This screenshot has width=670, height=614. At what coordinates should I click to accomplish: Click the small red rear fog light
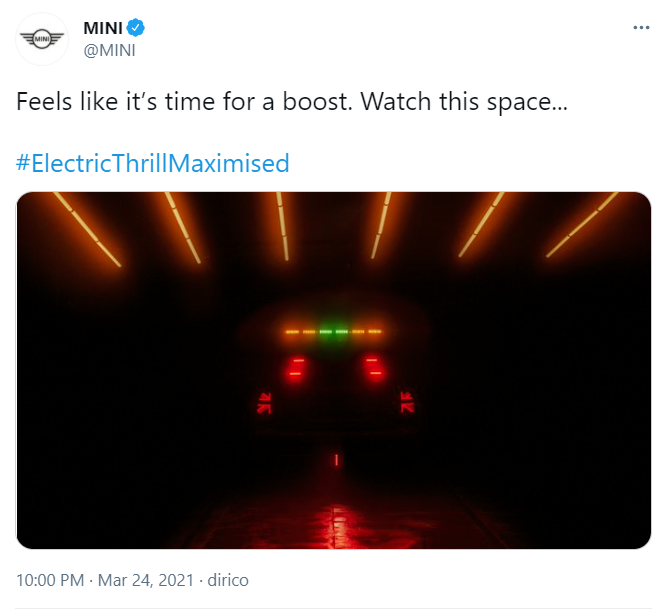coord(337,460)
